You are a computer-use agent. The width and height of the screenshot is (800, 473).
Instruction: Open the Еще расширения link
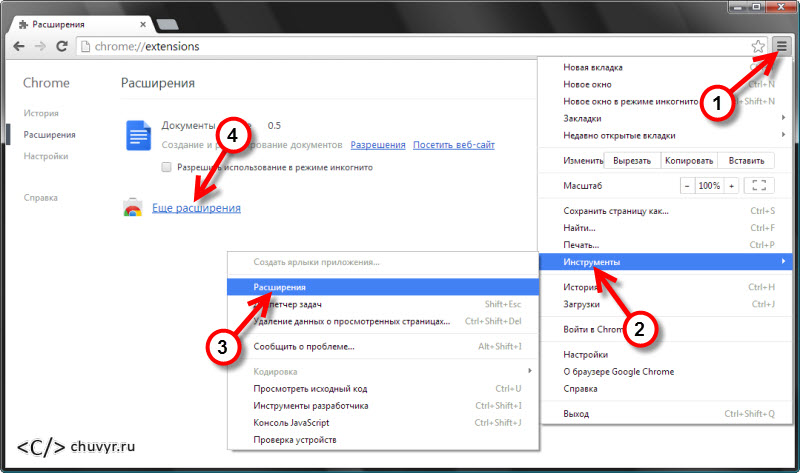click(x=196, y=208)
